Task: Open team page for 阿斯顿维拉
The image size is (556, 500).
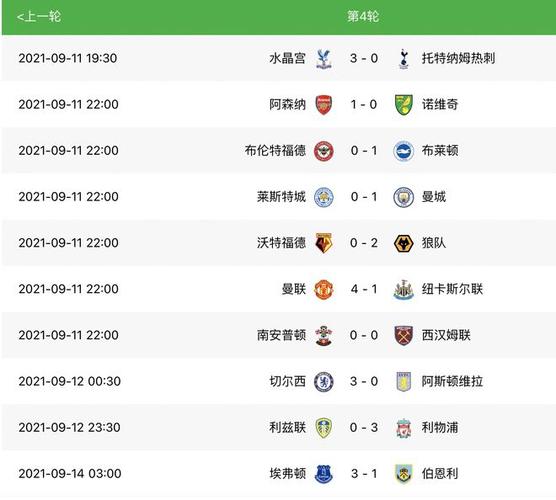Action: pos(452,381)
